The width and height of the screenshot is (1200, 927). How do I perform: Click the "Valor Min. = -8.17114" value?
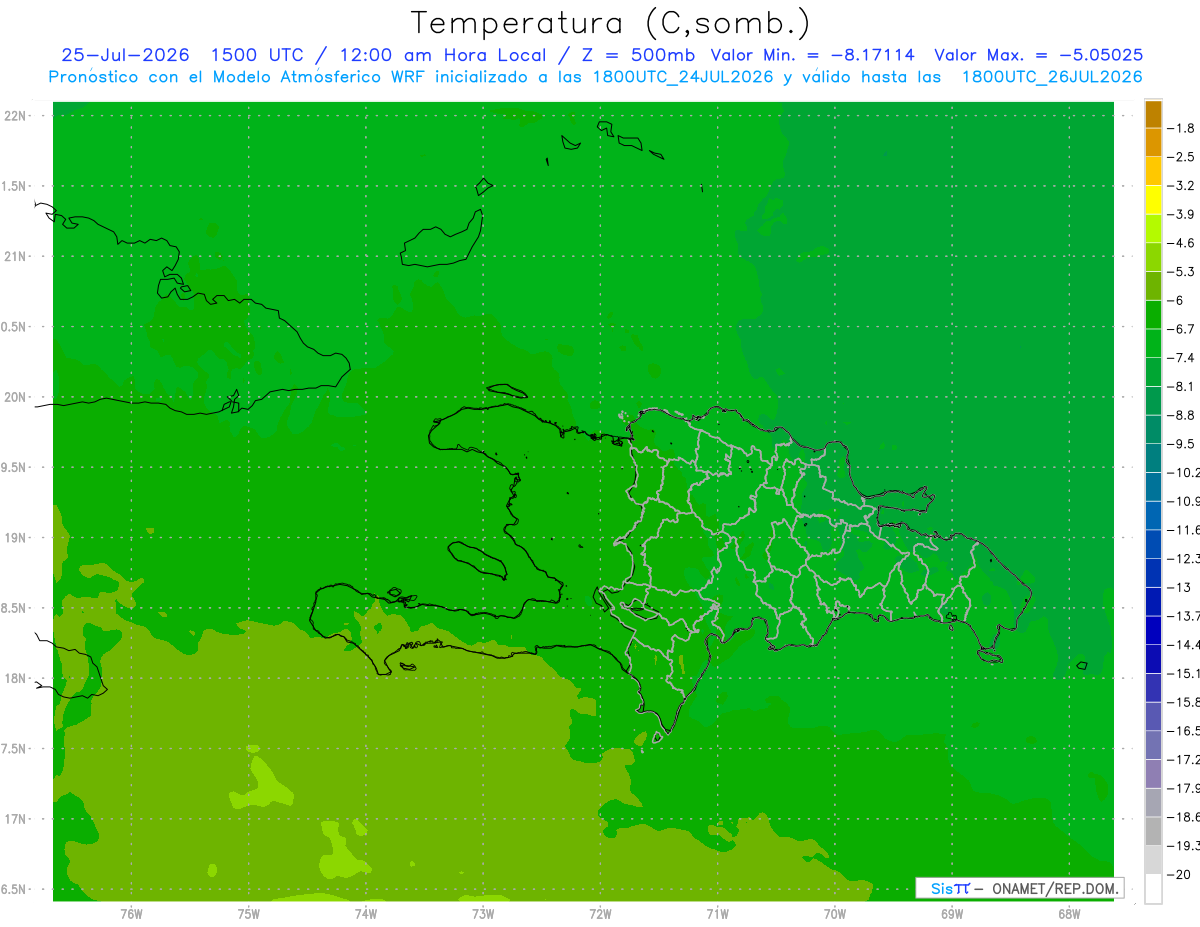pos(812,55)
